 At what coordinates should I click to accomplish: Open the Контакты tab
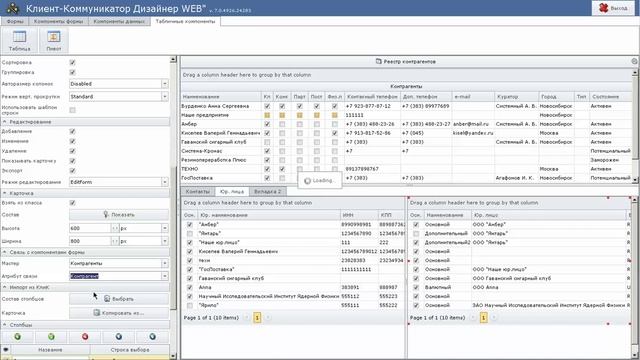(x=198, y=191)
